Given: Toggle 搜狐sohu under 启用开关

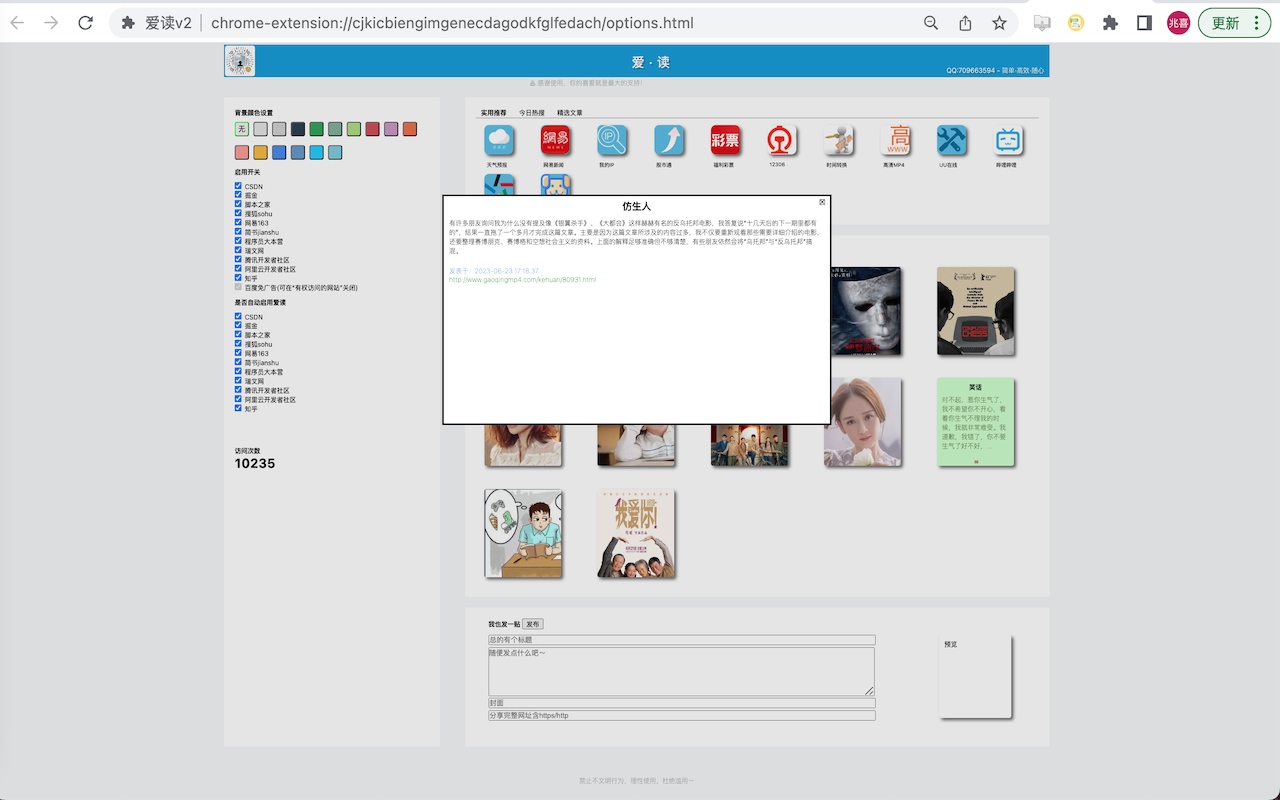Looking at the screenshot, I should tap(238, 213).
